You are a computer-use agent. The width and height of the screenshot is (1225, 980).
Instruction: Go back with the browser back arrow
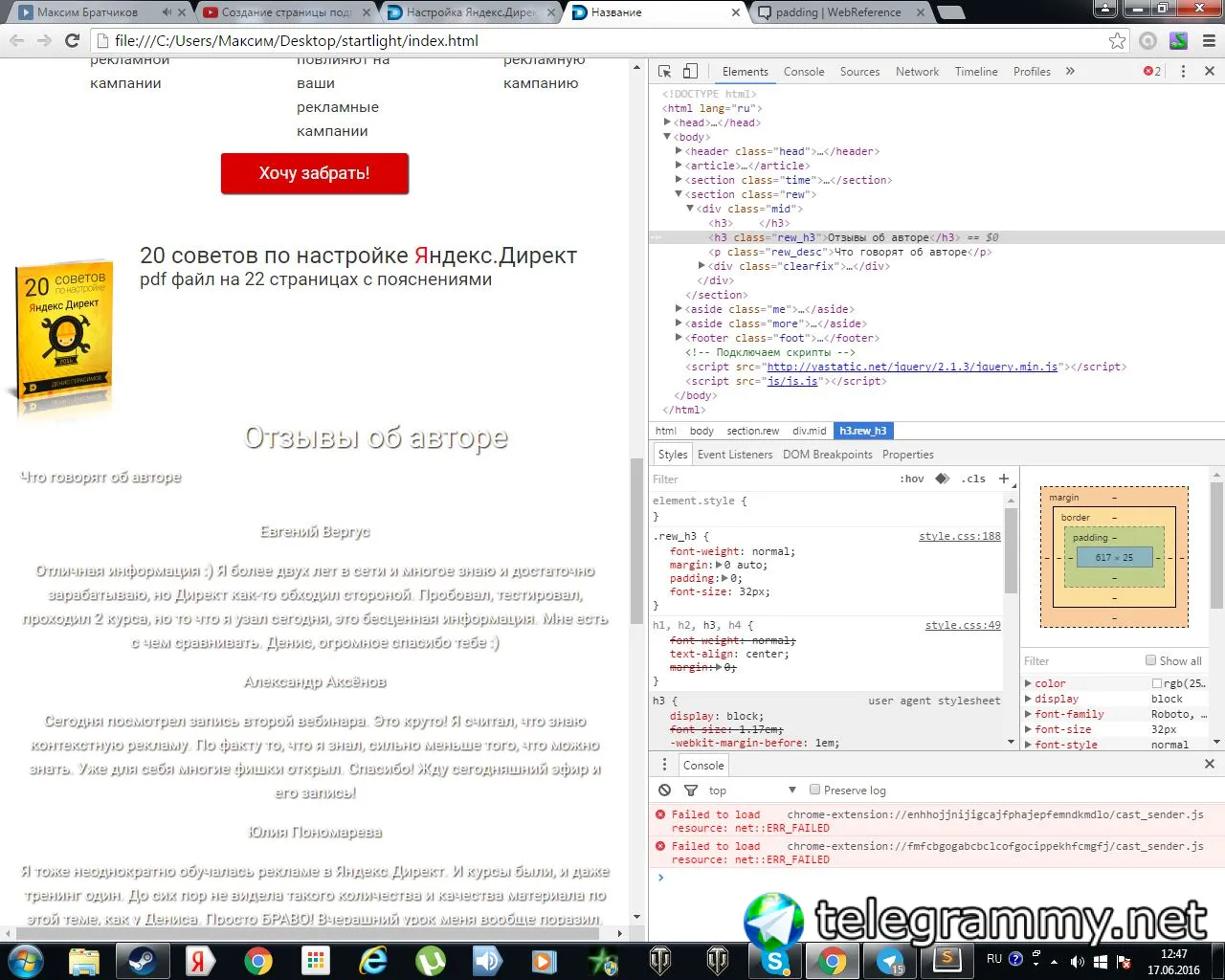[16, 40]
